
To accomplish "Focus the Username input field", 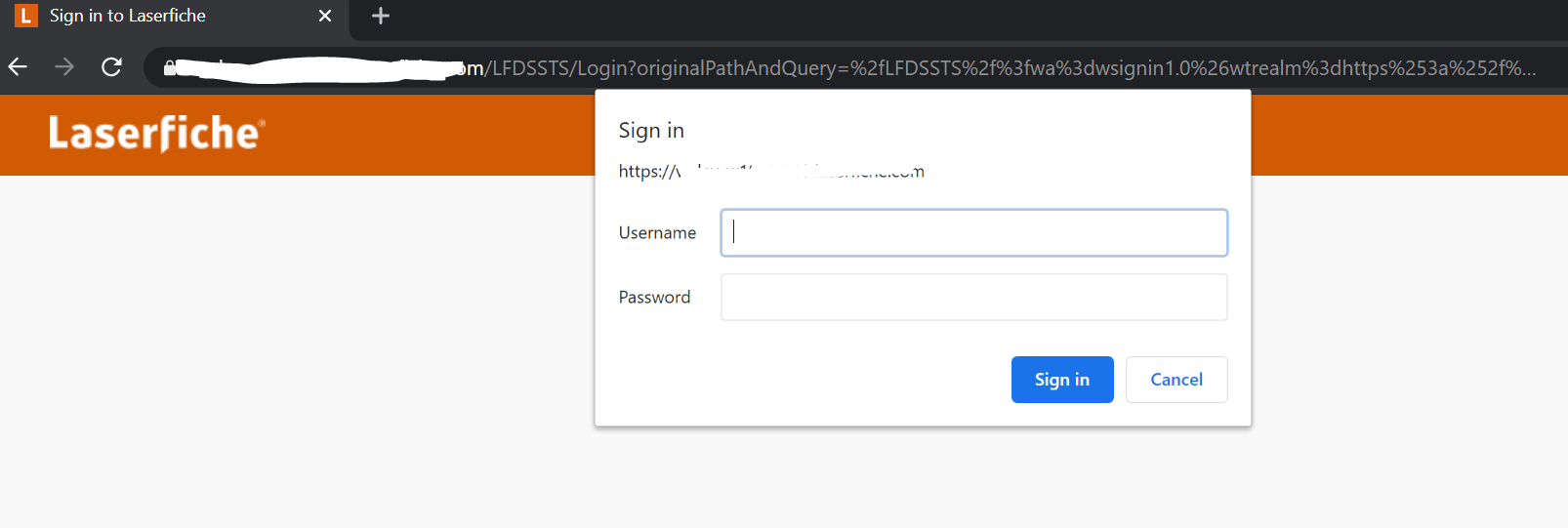I will 973,232.
